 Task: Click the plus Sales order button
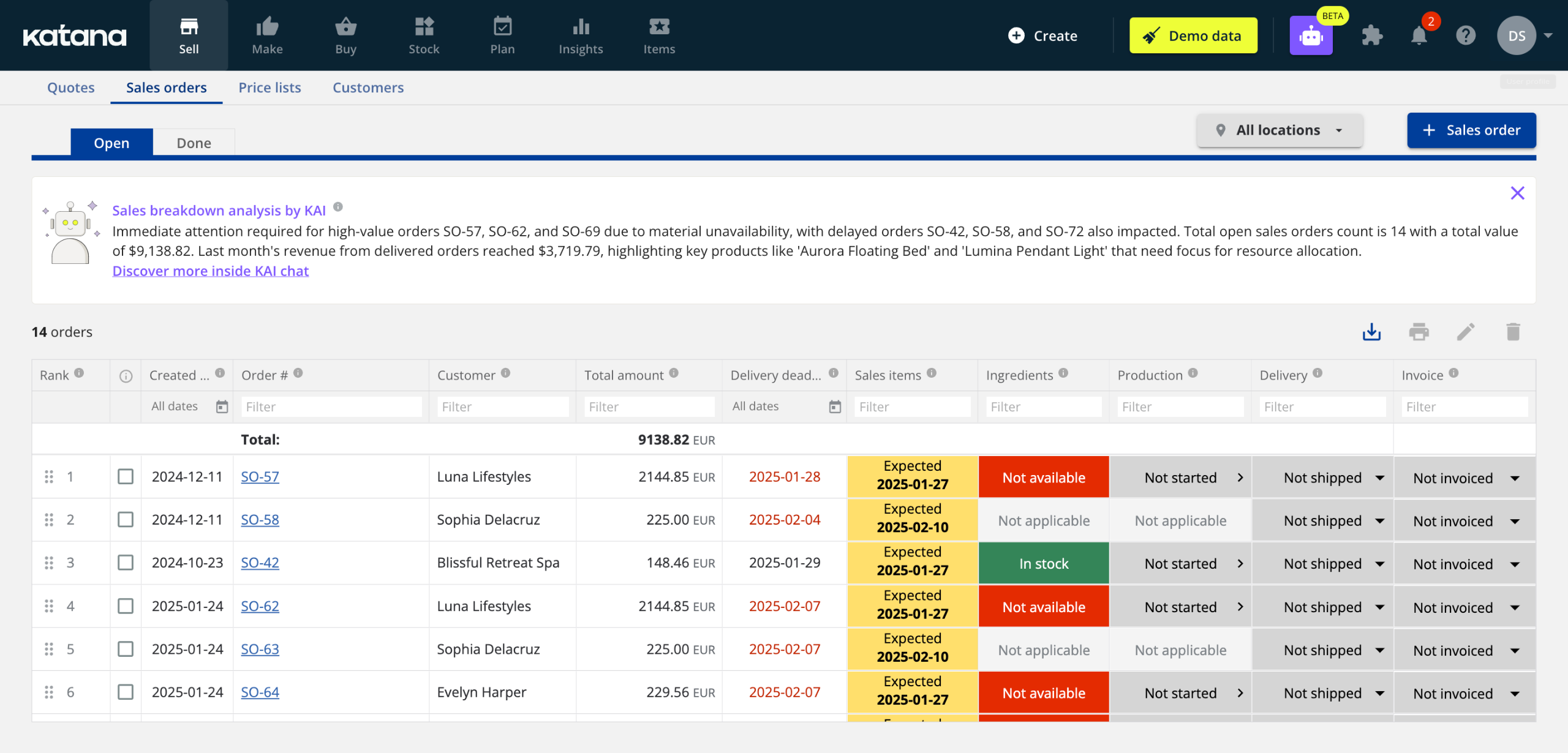[1471, 130]
